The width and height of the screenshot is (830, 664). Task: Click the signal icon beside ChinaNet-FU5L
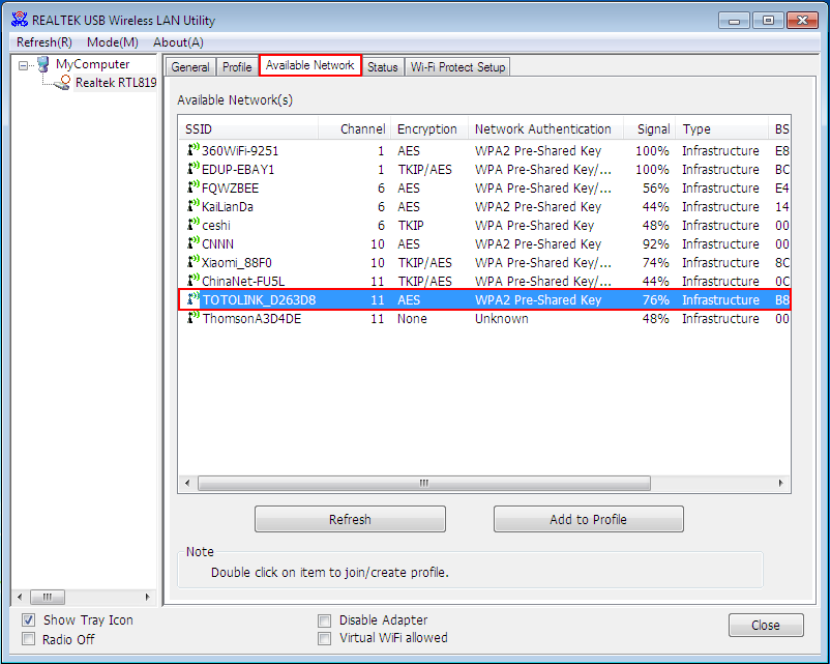click(193, 281)
